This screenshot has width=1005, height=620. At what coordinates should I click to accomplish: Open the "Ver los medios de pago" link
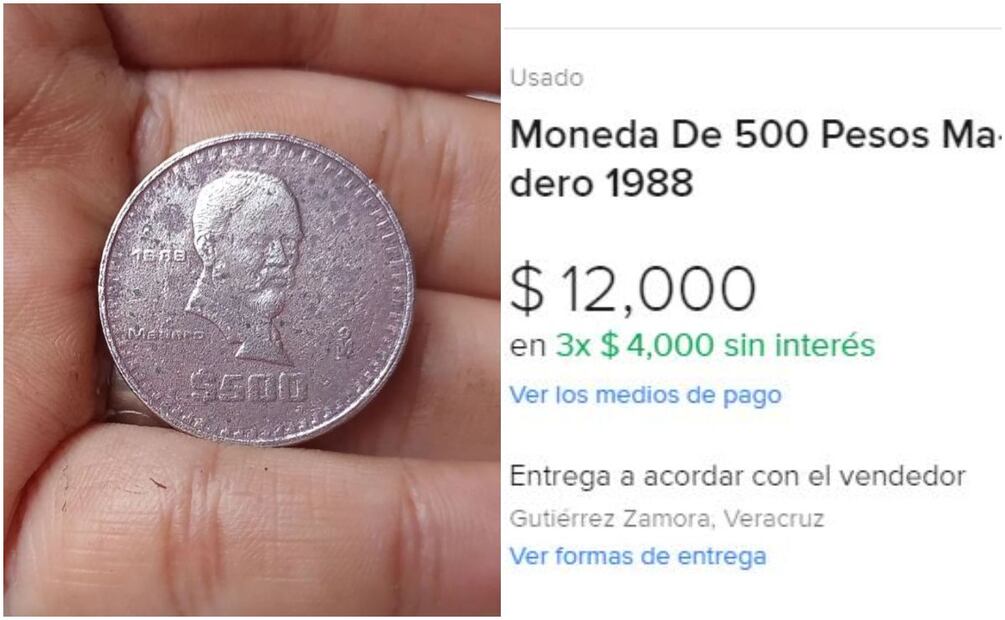pyautogui.click(x=645, y=395)
